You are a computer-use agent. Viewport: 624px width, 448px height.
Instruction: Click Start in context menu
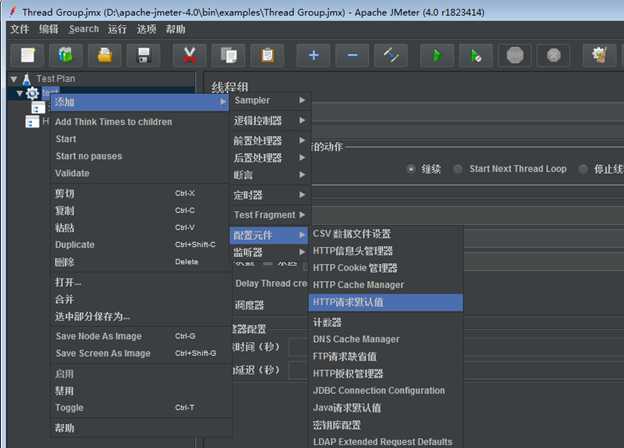coord(140,139)
